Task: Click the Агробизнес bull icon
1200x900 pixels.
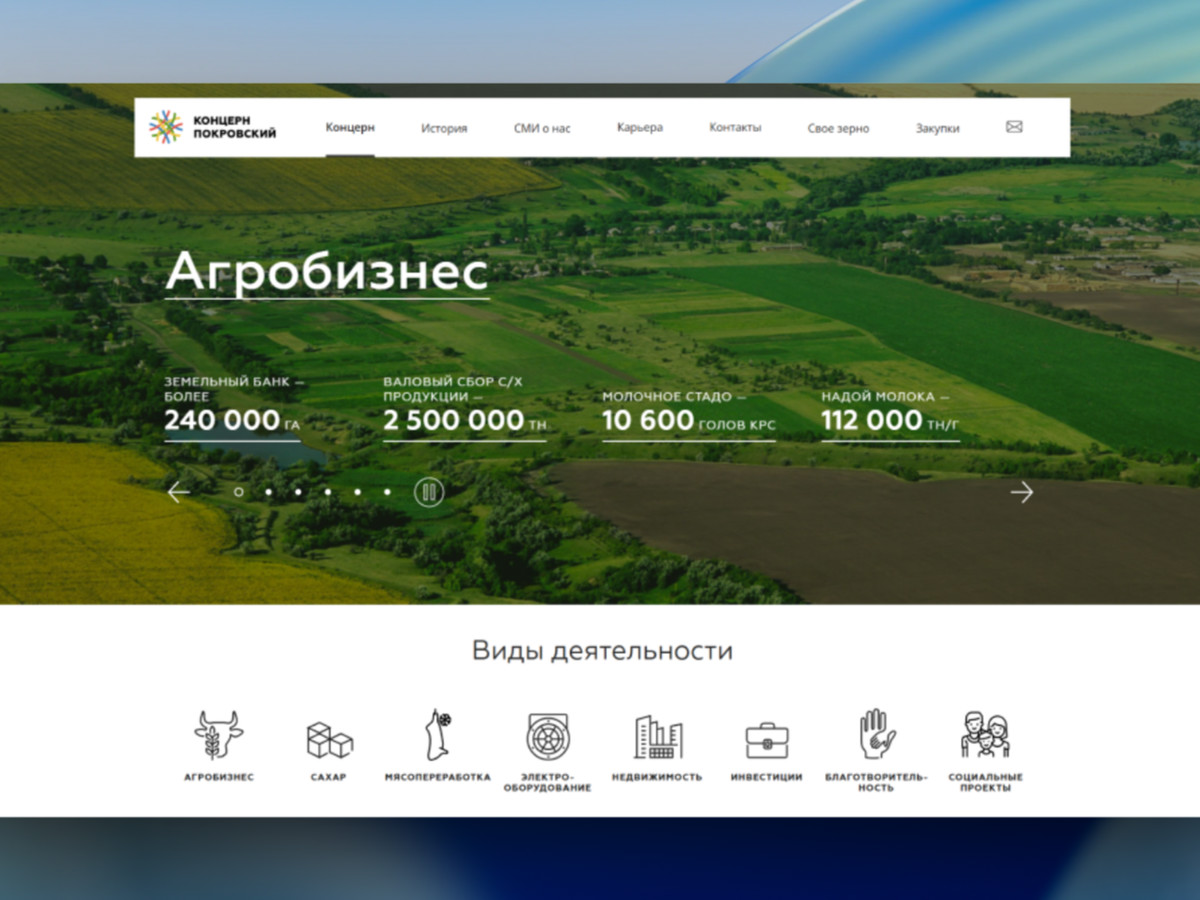Action: click(219, 736)
